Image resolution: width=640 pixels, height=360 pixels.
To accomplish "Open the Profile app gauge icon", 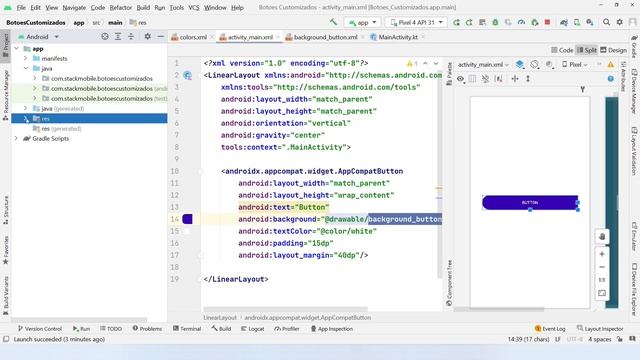I will [x=521, y=22].
